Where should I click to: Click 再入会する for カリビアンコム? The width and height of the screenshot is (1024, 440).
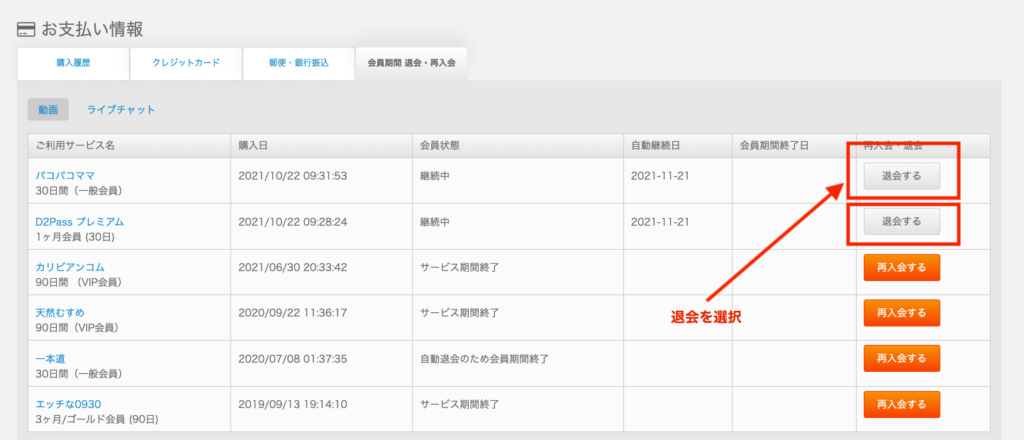point(901,268)
